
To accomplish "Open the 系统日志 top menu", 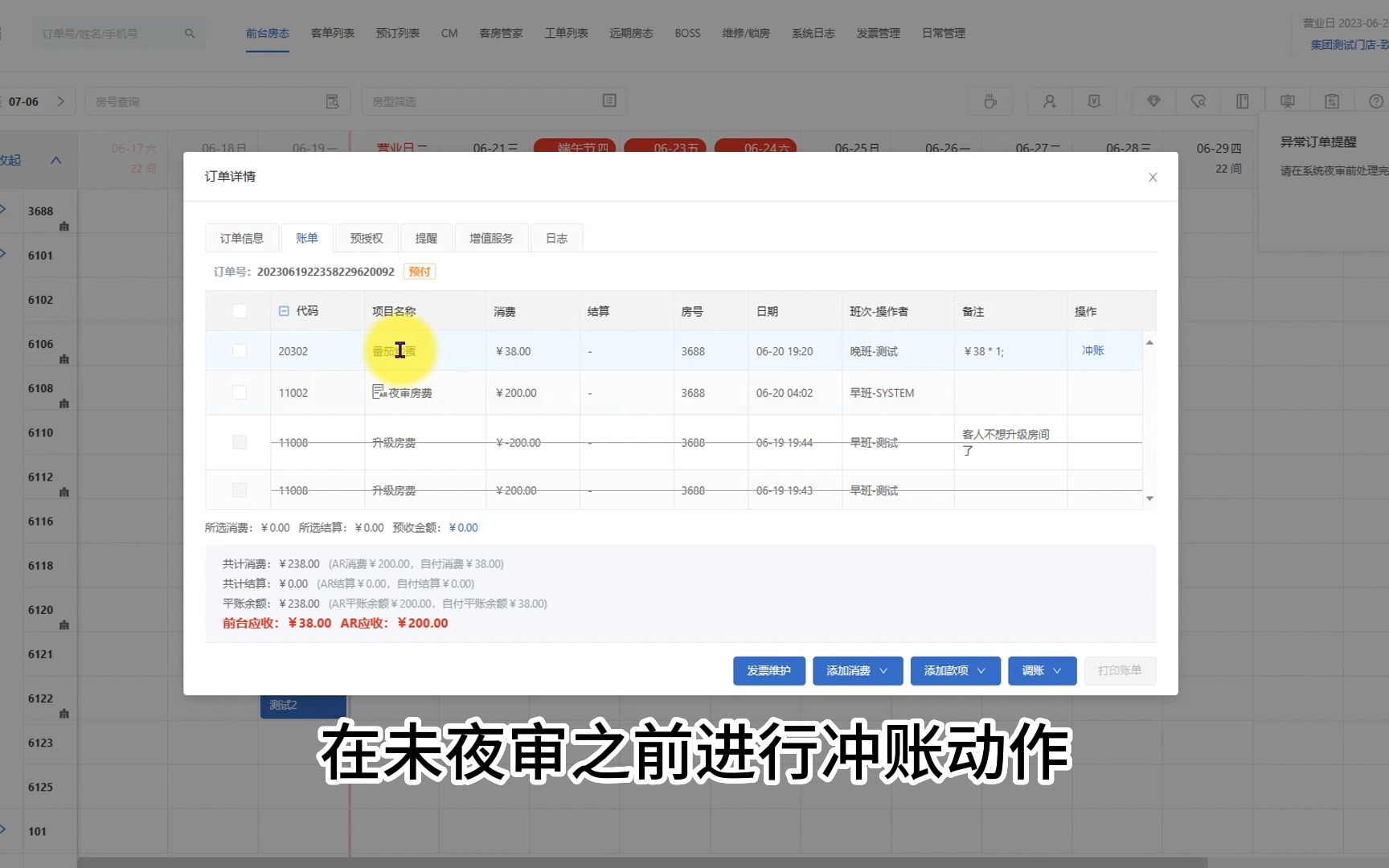I will [813, 34].
